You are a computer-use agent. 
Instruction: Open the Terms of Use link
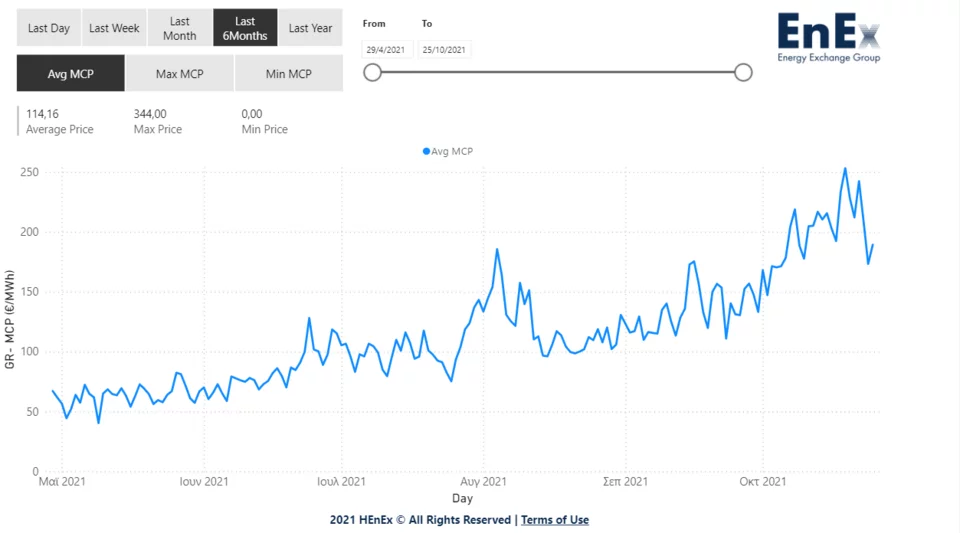pos(555,520)
